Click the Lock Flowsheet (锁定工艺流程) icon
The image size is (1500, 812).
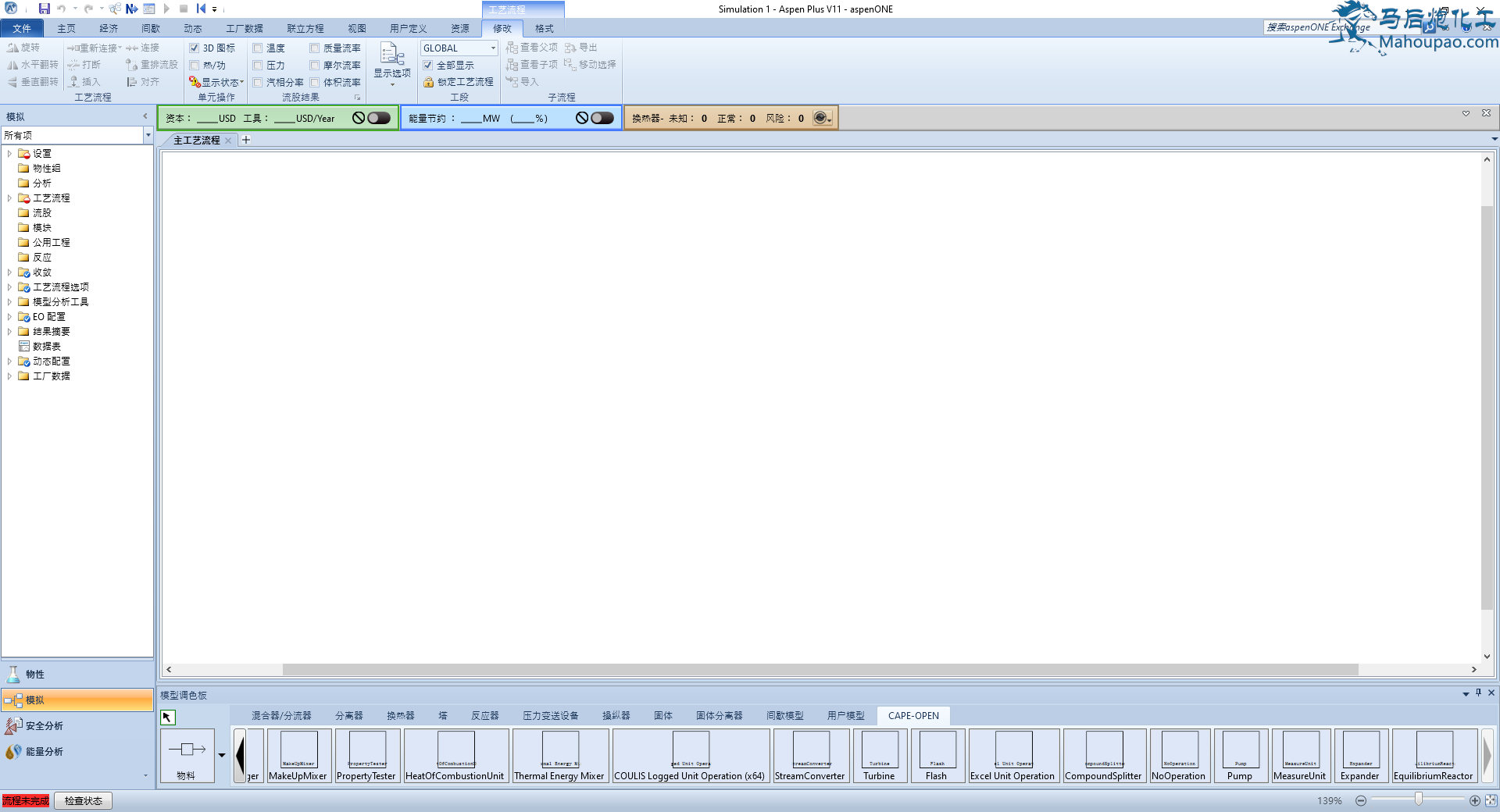[429, 82]
